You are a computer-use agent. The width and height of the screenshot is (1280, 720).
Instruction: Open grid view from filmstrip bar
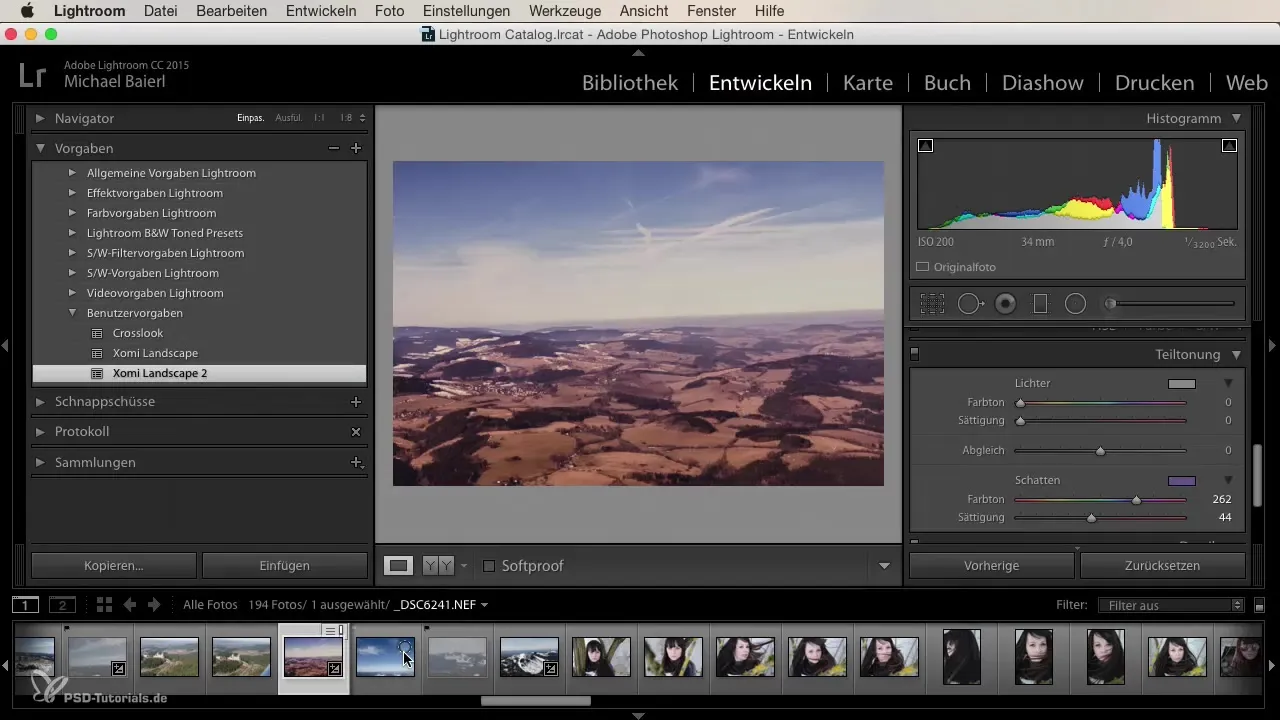click(x=104, y=605)
